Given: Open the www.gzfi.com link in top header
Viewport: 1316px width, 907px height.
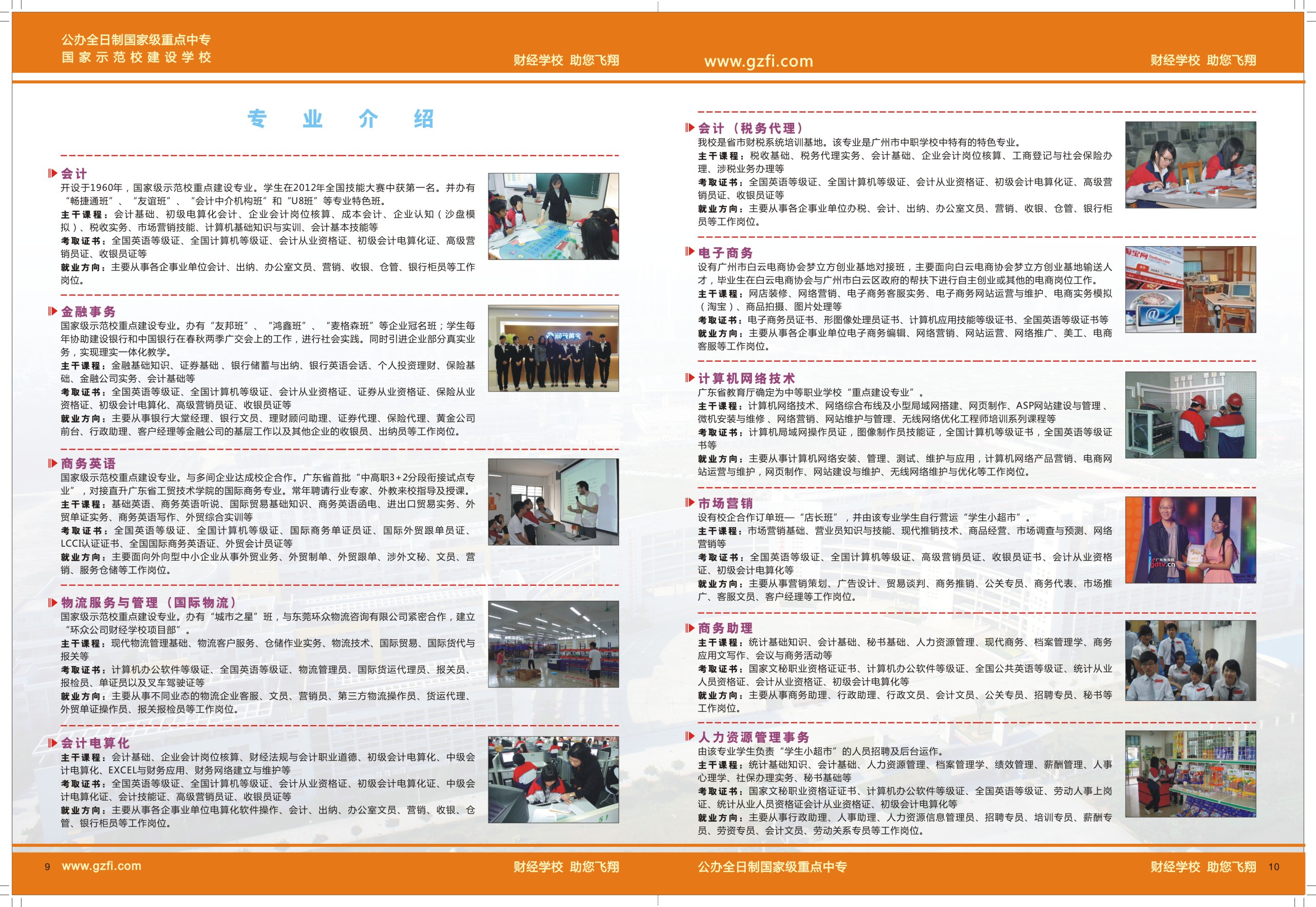Looking at the screenshot, I should (x=759, y=61).
